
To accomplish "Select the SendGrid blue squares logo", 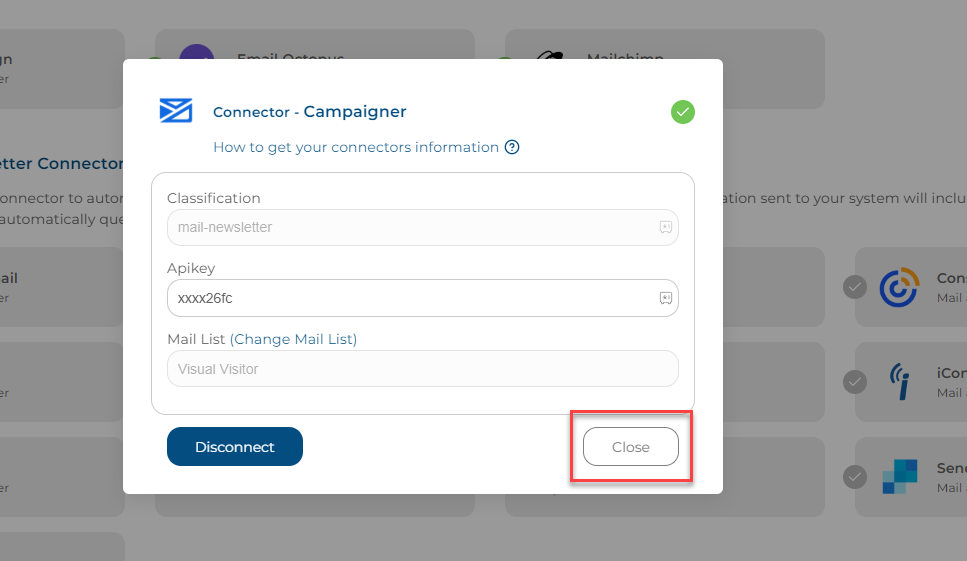I will pos(900,477).
